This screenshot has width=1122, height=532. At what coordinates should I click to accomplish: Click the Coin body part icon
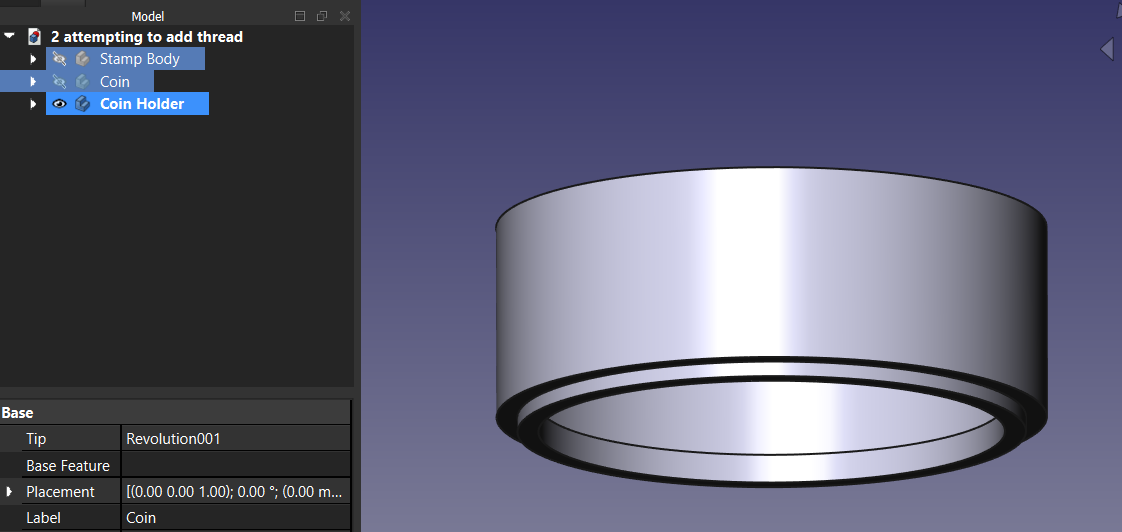tap(82, 82)
